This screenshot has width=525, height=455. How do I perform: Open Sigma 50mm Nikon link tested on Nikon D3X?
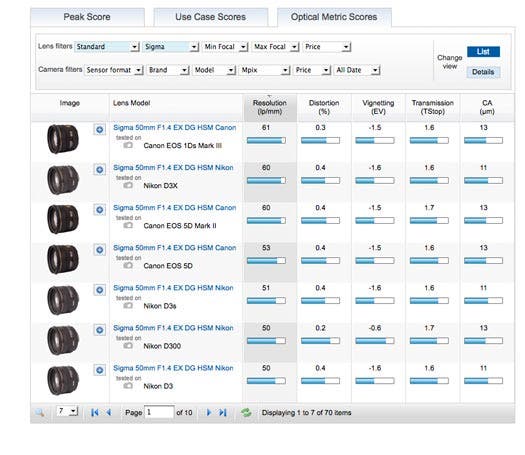173,168
